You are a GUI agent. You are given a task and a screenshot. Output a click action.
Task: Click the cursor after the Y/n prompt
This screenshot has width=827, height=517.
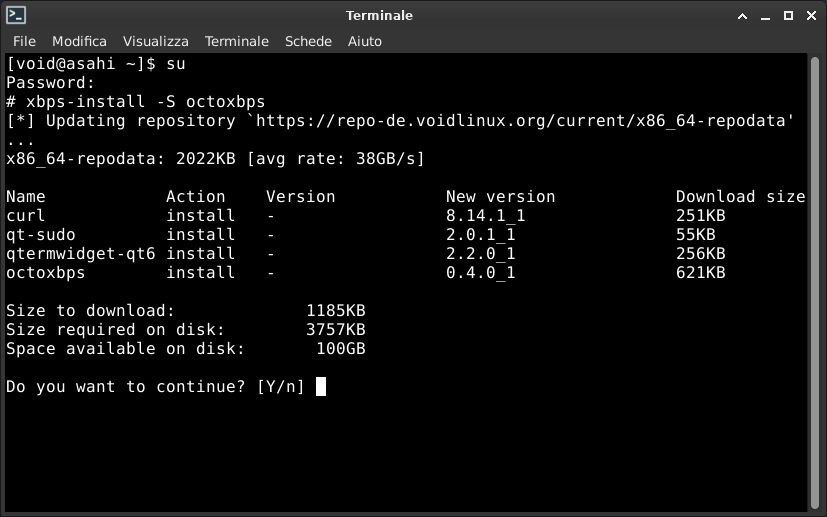(x=321, y=387)
